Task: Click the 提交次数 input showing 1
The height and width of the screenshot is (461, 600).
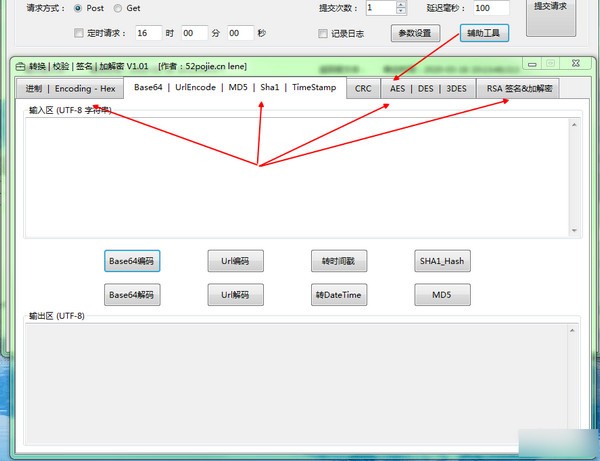Action: [381, 8]
